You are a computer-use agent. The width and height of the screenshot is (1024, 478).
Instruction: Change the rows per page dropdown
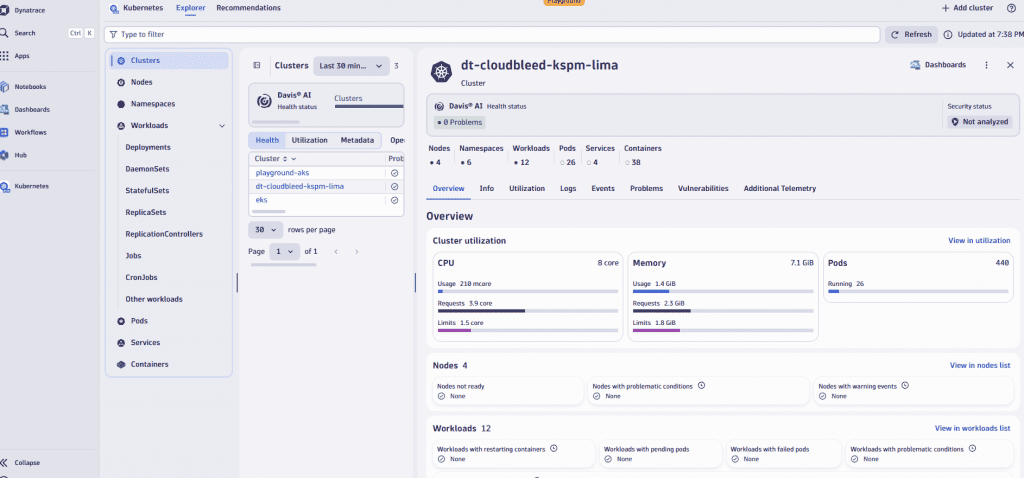(266, 230)
